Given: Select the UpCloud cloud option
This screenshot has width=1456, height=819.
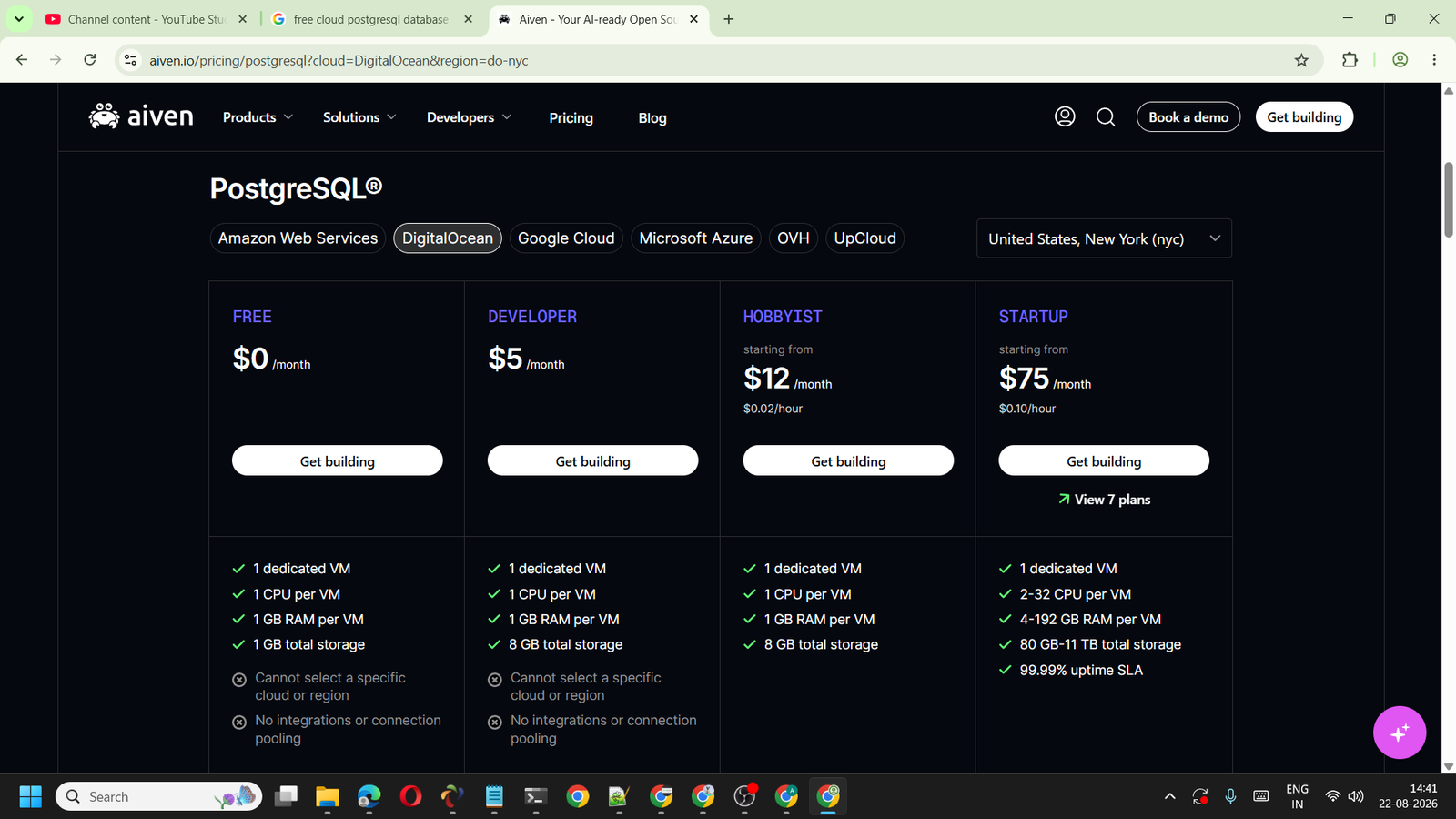Looking at the screenshot, I should 865,238.
